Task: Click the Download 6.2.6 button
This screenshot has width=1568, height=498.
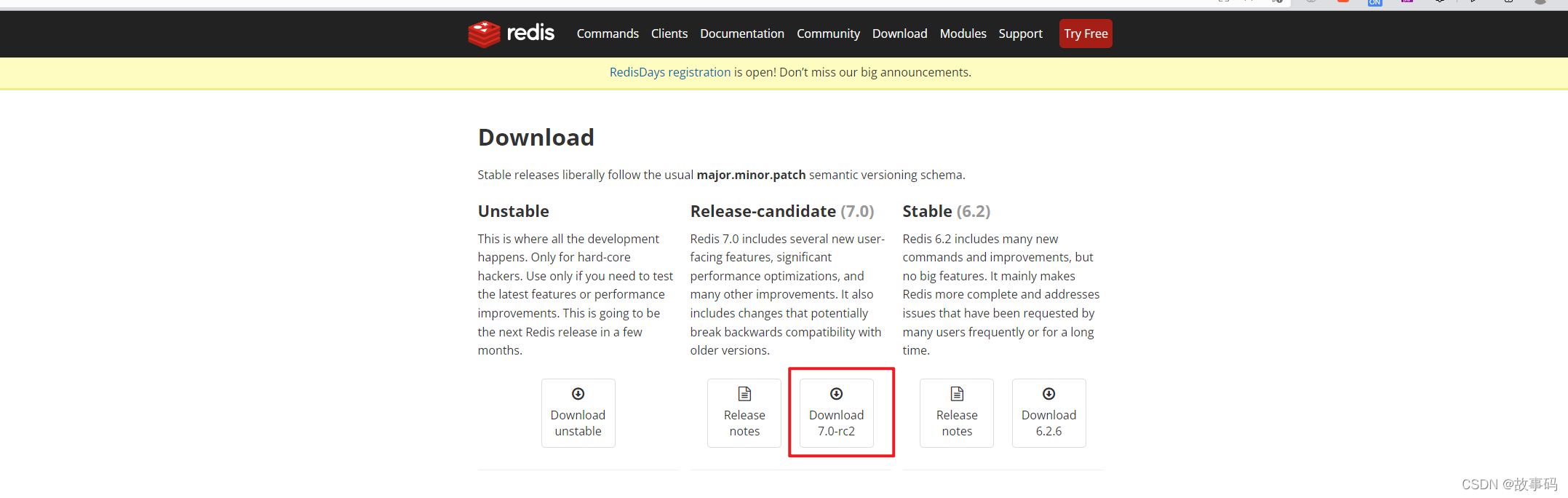Action: tap(1049, 413)
